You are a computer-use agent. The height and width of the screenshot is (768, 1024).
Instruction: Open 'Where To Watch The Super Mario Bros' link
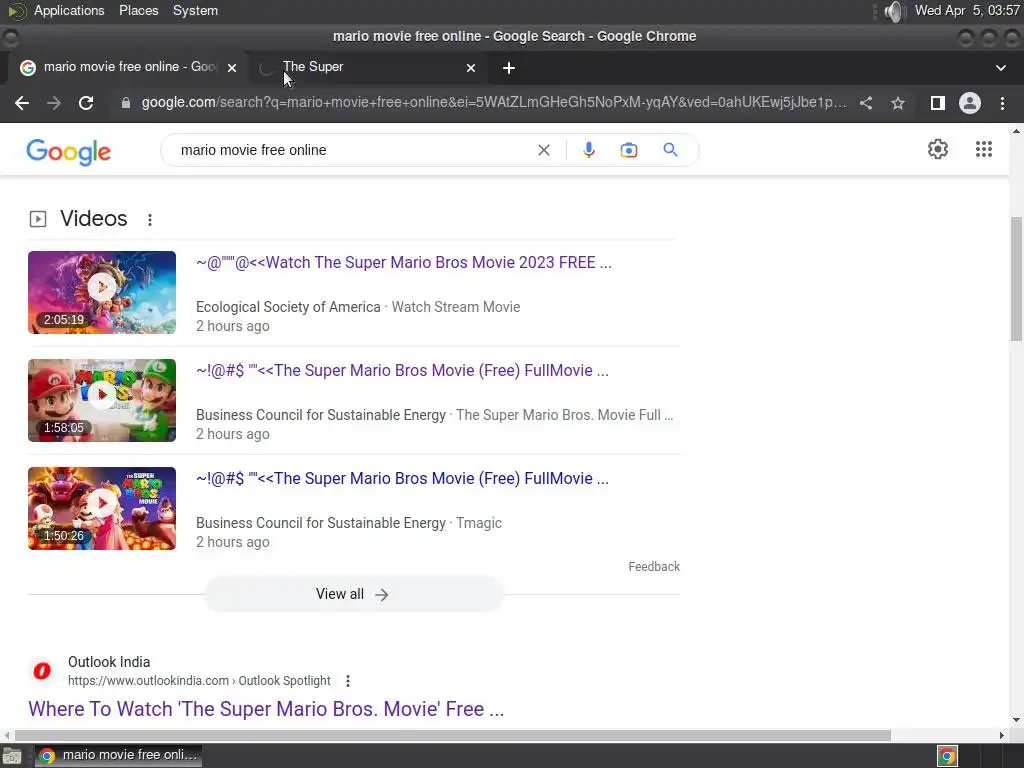click(266, 709)
